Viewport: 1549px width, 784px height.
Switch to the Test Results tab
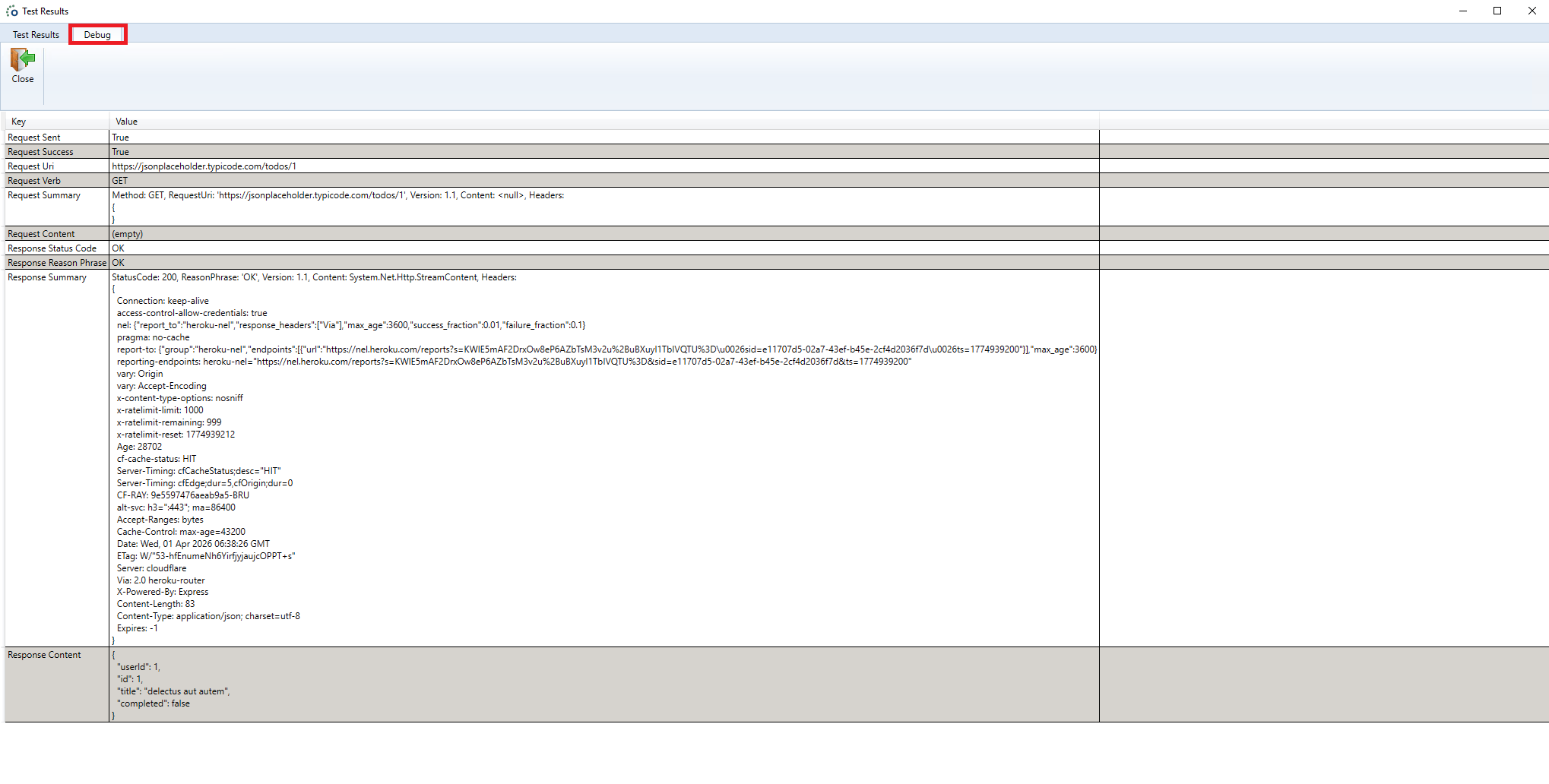36,34
